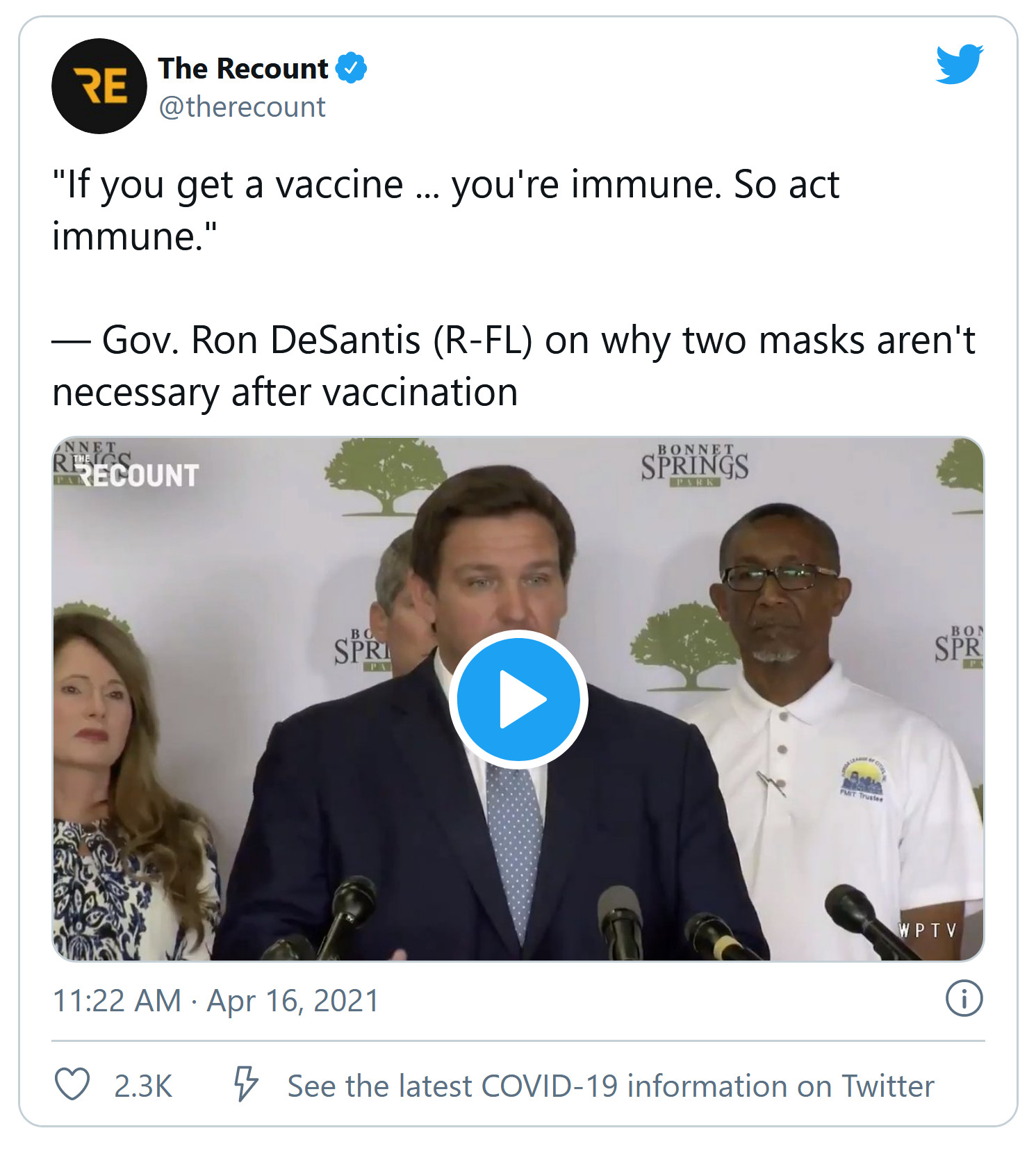Click the Twitter bird logo

959,64
